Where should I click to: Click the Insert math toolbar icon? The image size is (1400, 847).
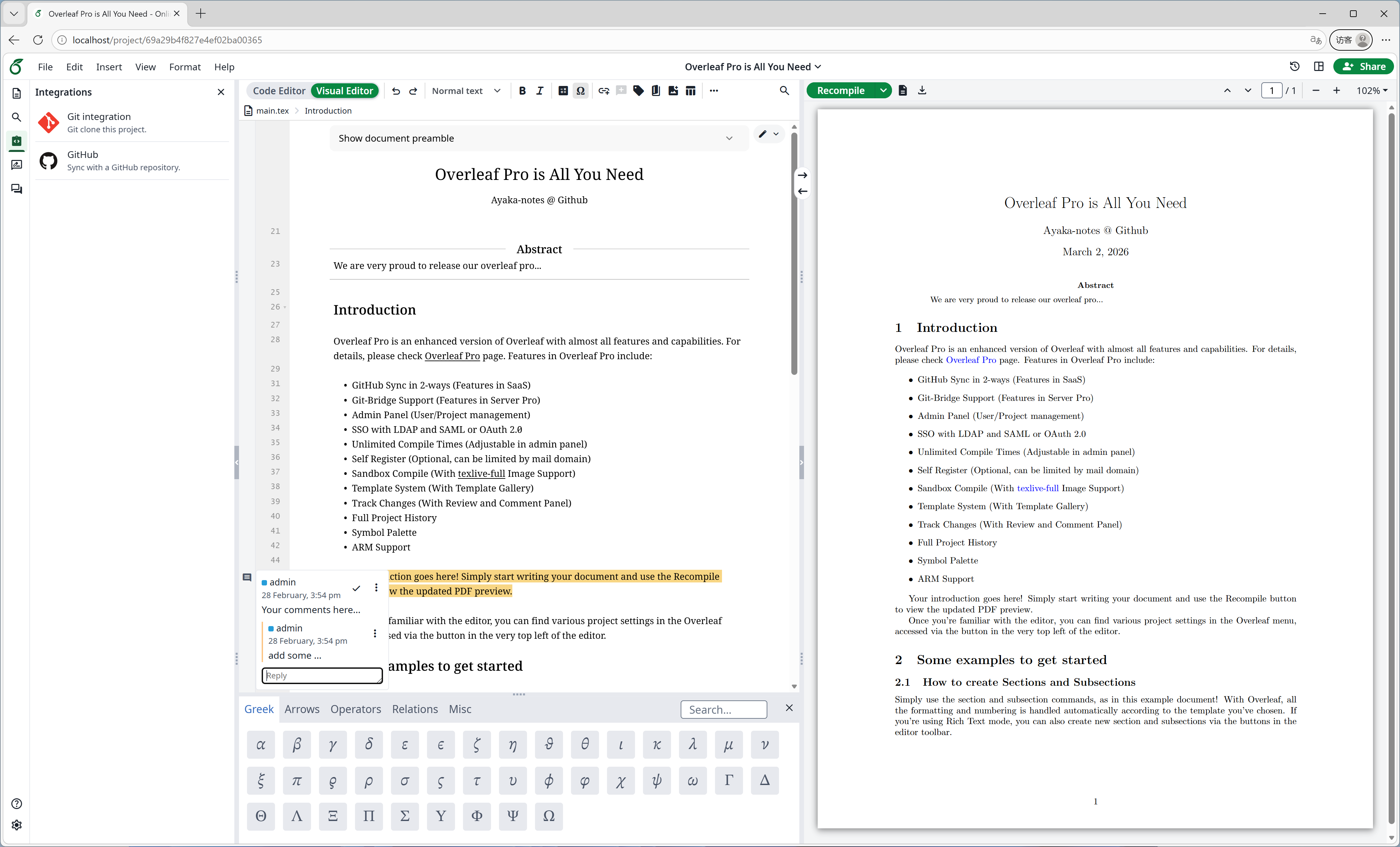tap(563, 91)
